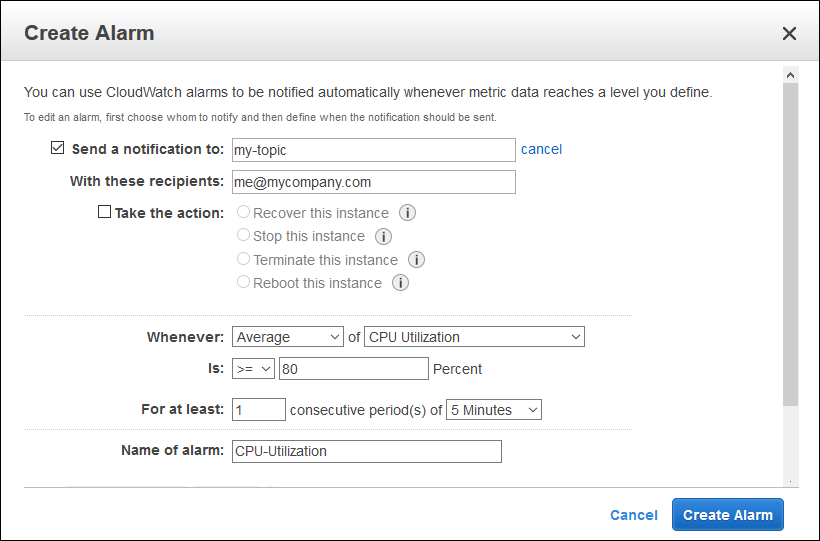This screenshot has width=820, height=541.
Task: Open the >= comparison operator dropdown
Action: coord(253,369)
